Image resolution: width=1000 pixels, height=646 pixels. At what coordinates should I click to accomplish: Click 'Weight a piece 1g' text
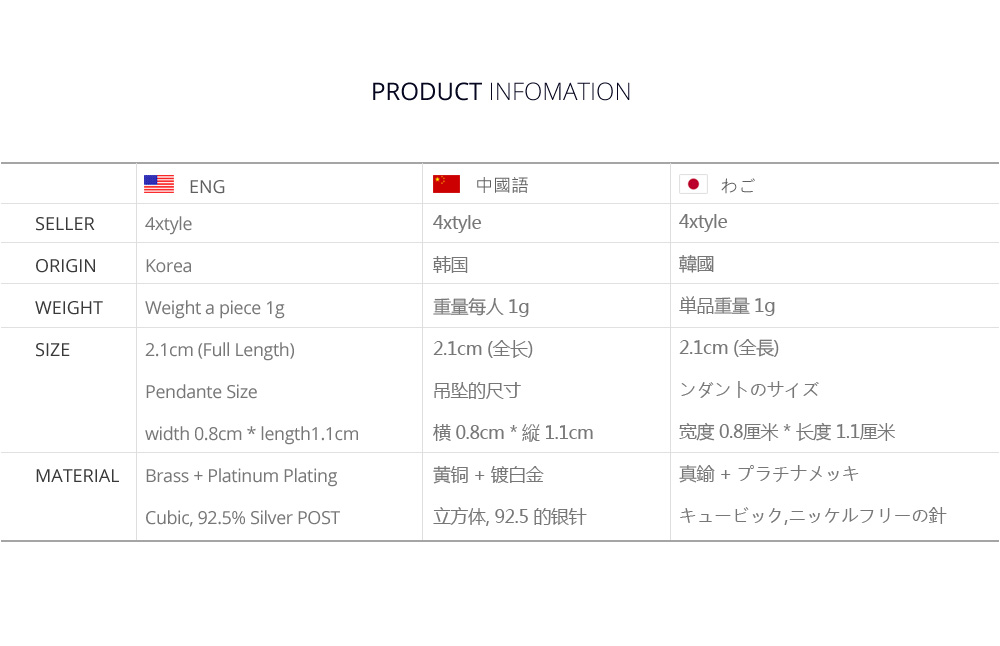coord(215,308)
